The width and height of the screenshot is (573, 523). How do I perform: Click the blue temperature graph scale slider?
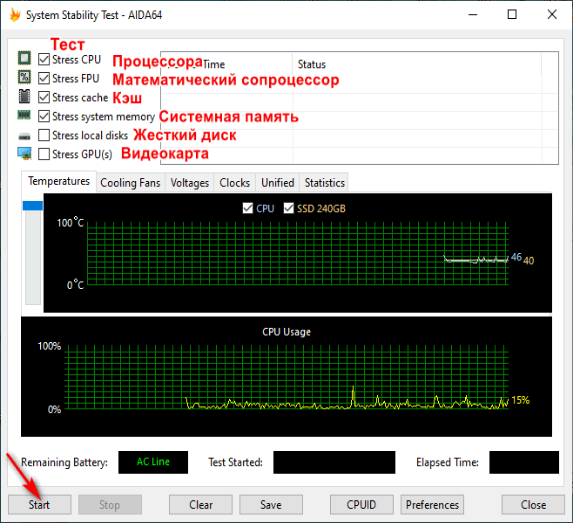click(33, 206)
